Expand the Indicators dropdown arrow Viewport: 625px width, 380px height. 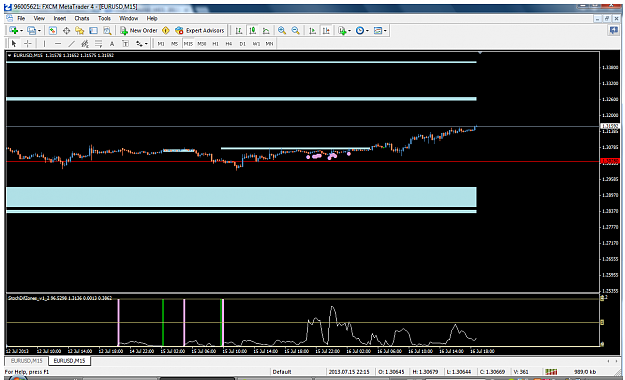coord(349,31)
